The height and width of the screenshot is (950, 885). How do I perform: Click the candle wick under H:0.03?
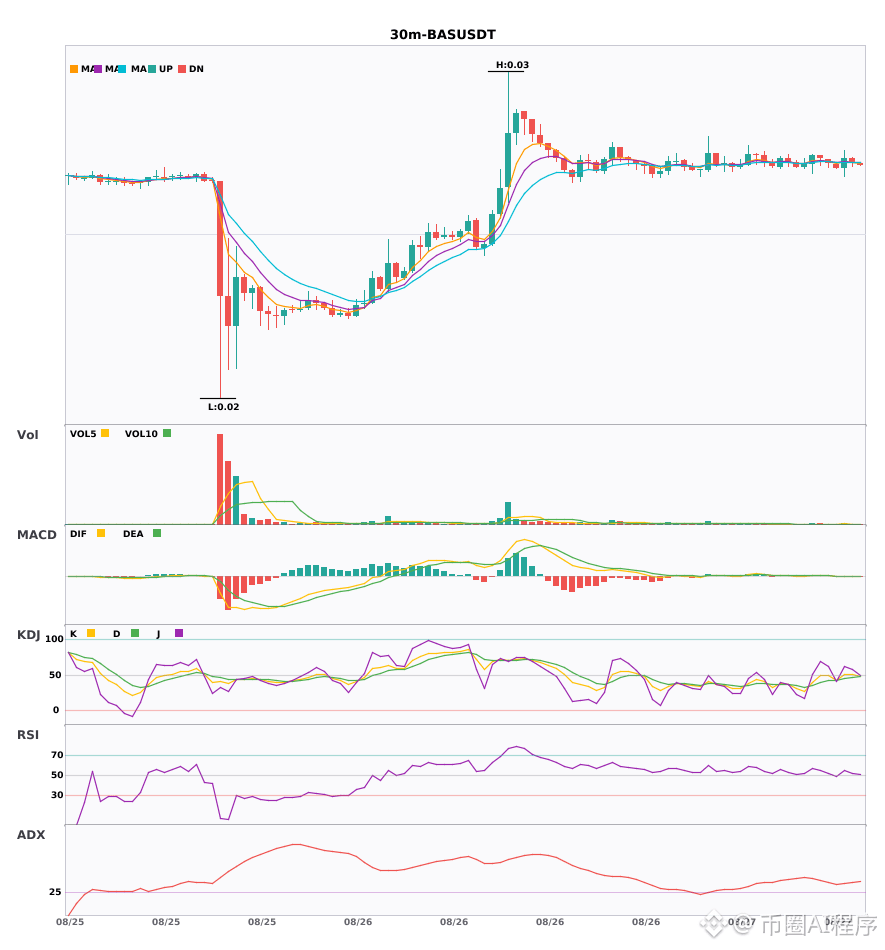click(x=508, y=102)
